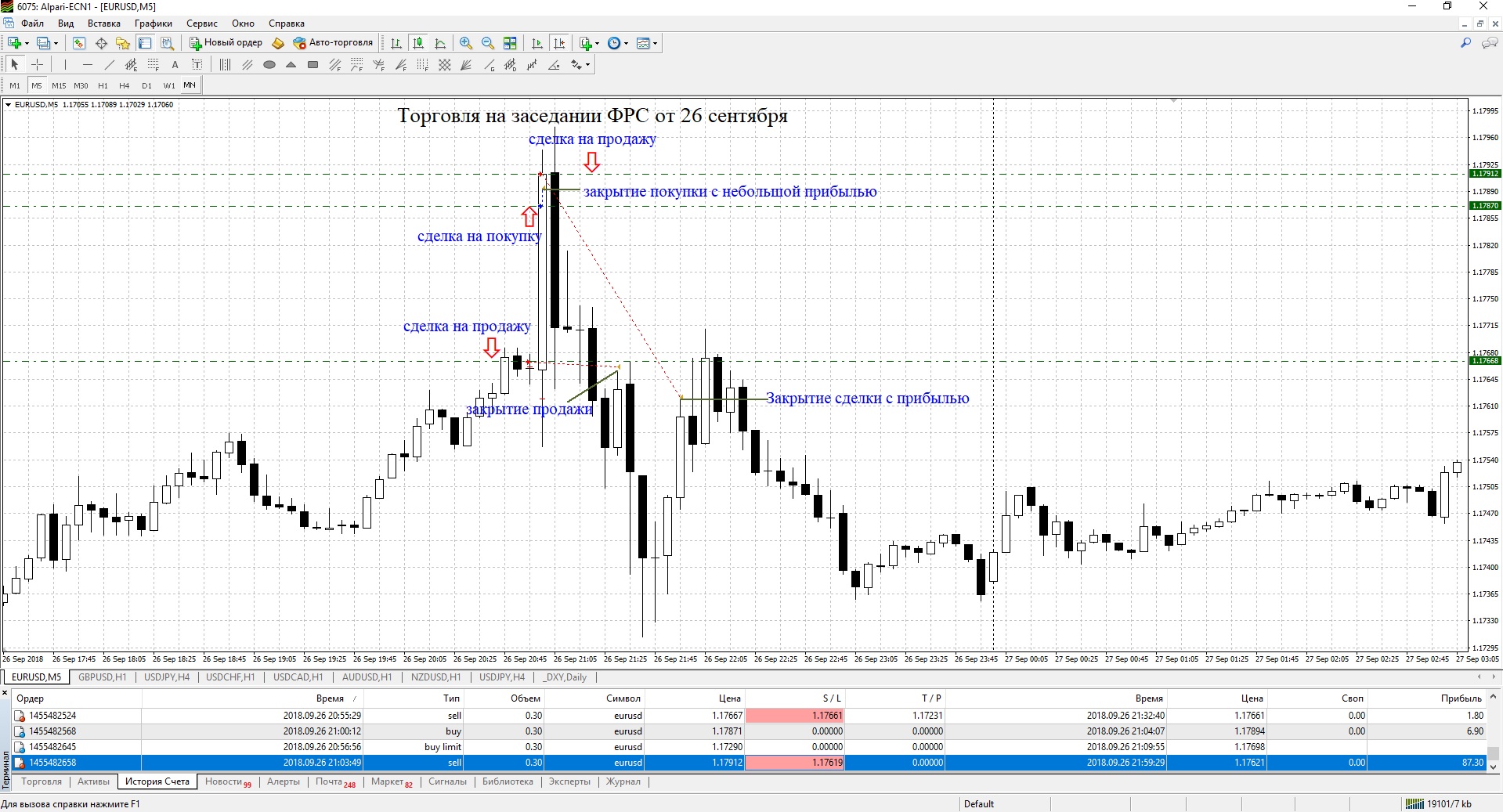The height and width of the screenshot is (812, 1503).
Task: Click the search magnifier icon top right
Action: pyautogui.click(x=1465, y=43)
